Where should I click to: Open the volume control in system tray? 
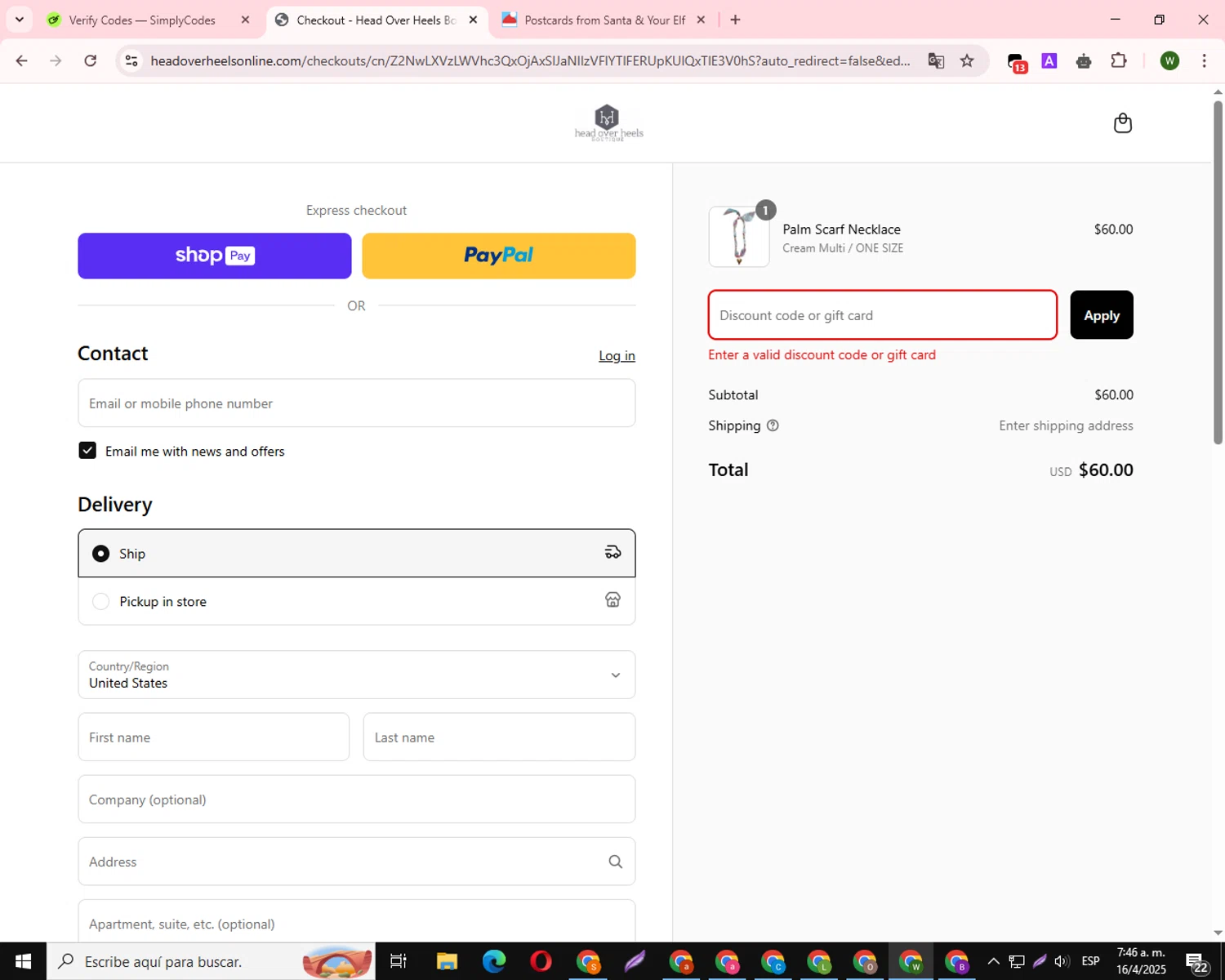[1062, 961]
